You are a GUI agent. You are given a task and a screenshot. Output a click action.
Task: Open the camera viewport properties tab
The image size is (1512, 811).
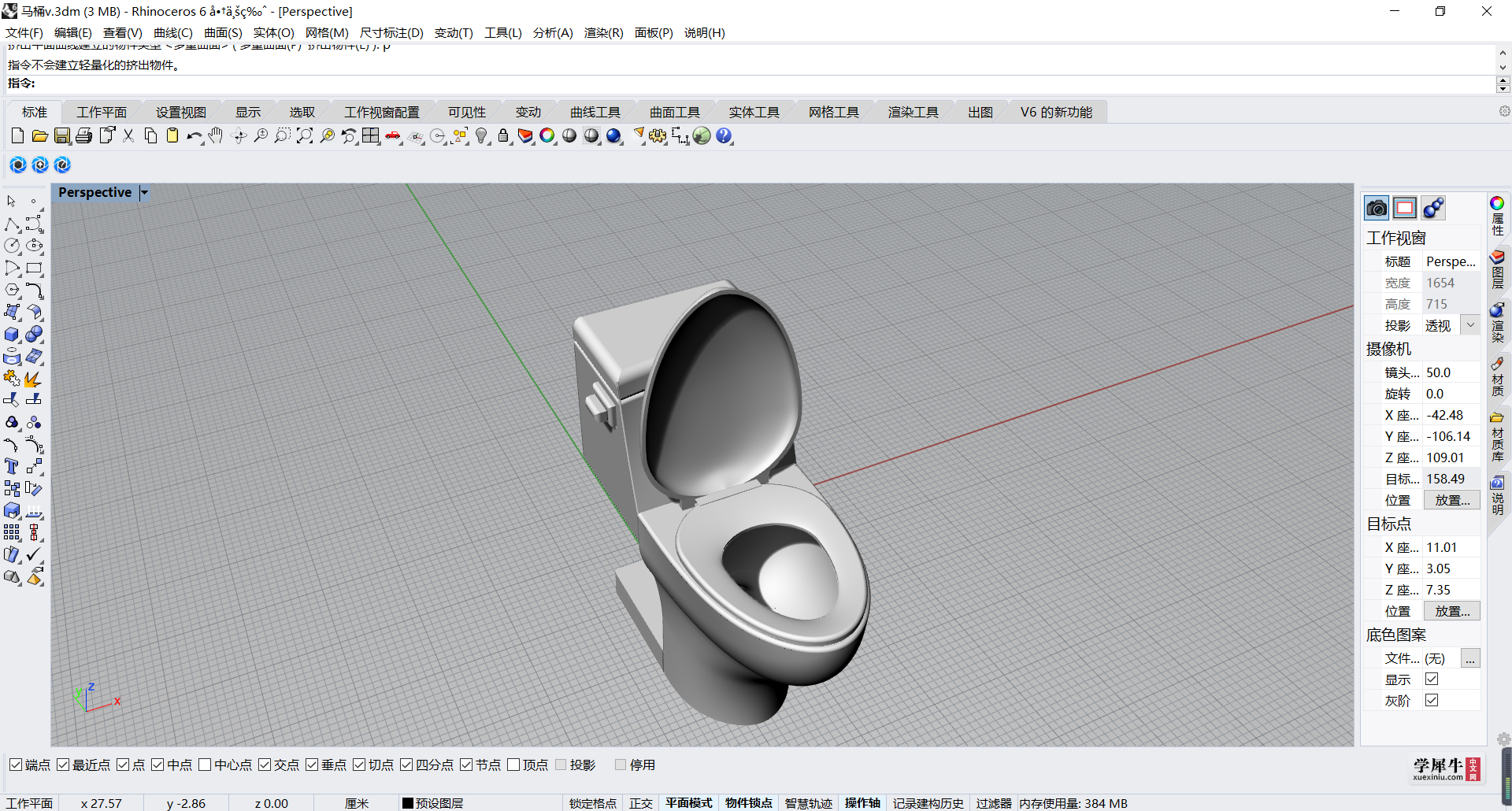tap(1377, 208)
